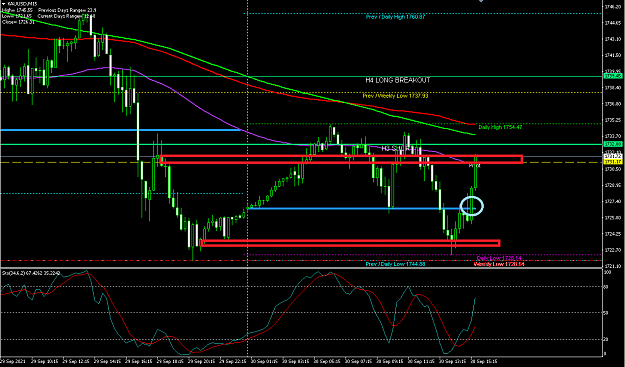Click the 'Close=' value text
The image size is (625, 367).
18,22
